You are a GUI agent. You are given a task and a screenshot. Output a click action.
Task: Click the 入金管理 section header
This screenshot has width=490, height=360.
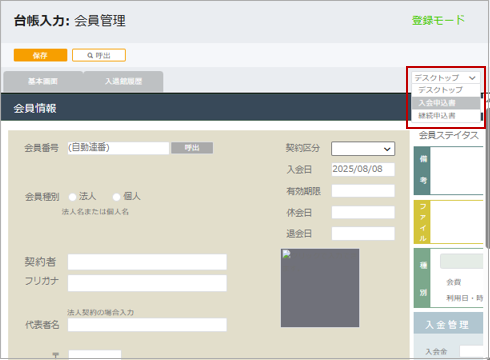[448, 323]
